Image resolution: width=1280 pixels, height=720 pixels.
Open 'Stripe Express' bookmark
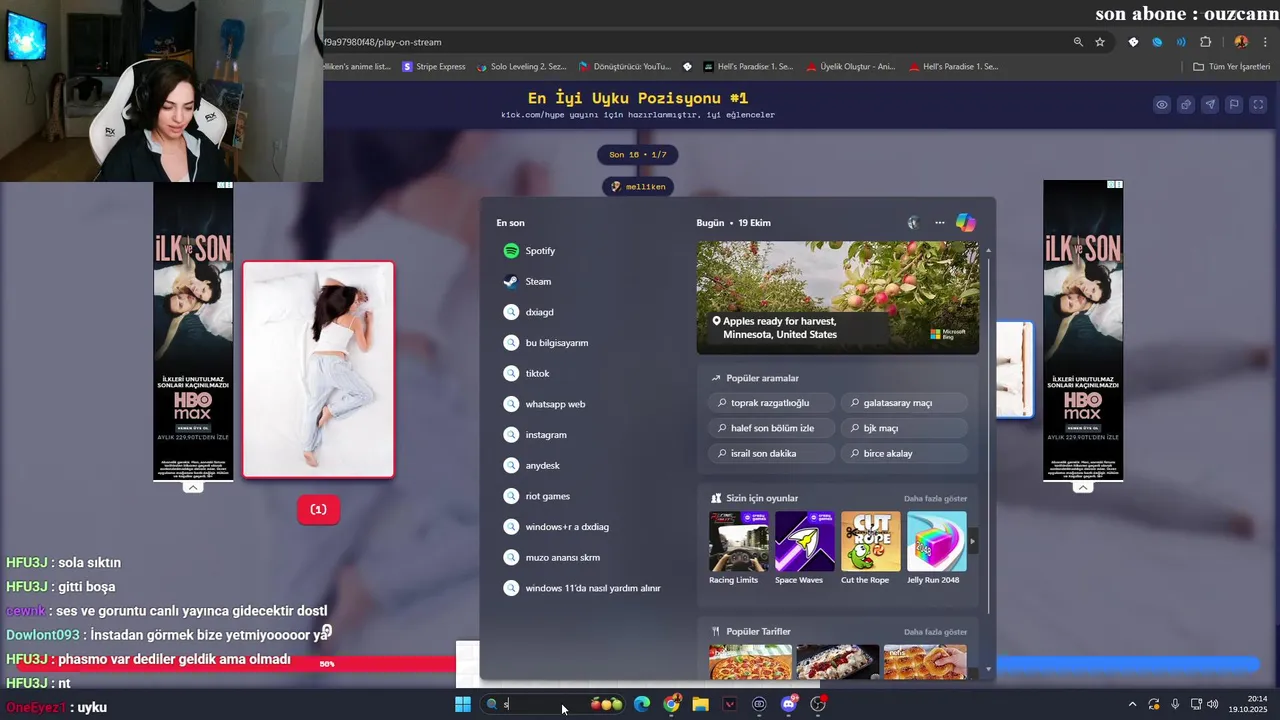pos(434,67)
